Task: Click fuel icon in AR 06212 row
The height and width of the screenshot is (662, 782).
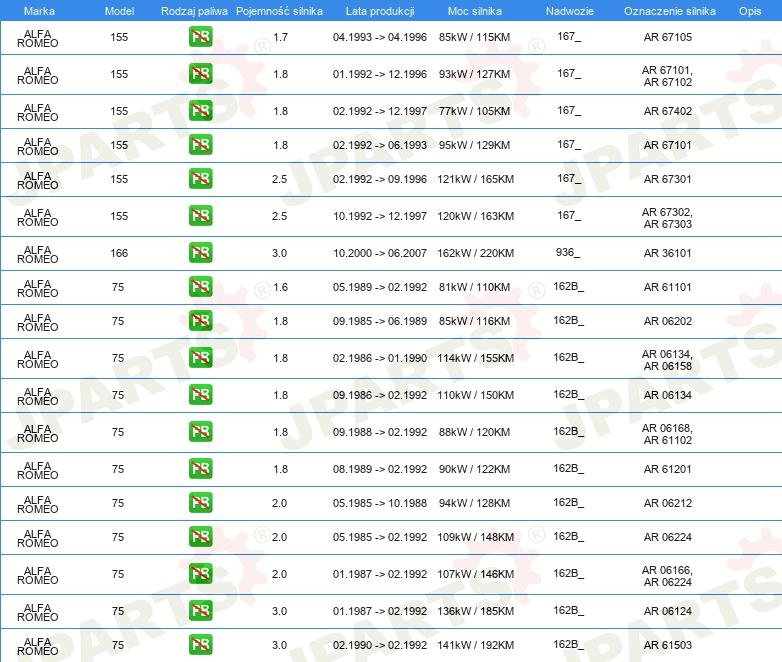Action: pyautogui.click(x=200, y=502)
